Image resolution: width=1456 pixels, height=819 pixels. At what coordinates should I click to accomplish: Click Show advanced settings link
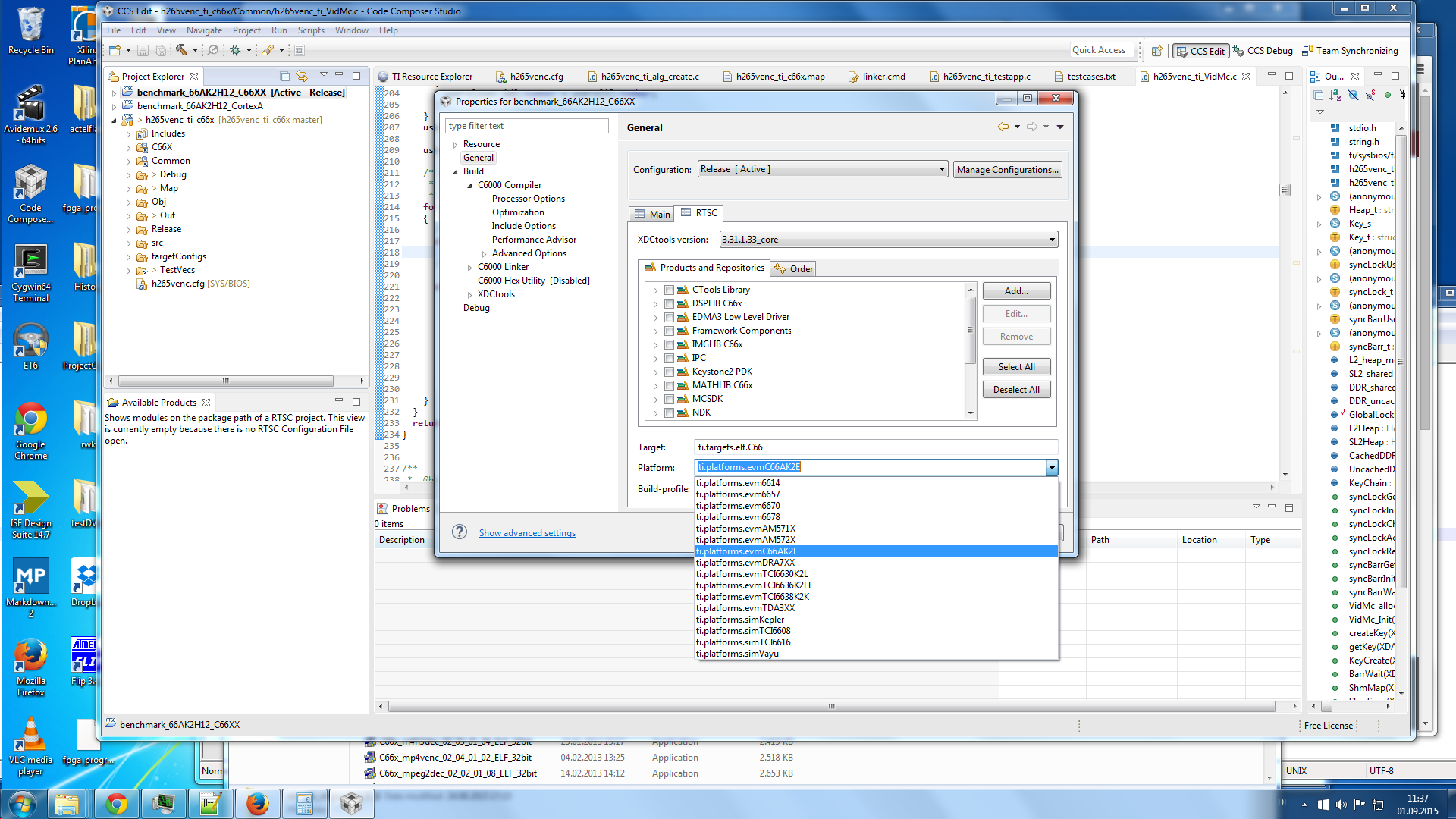(x=527, y=533)
